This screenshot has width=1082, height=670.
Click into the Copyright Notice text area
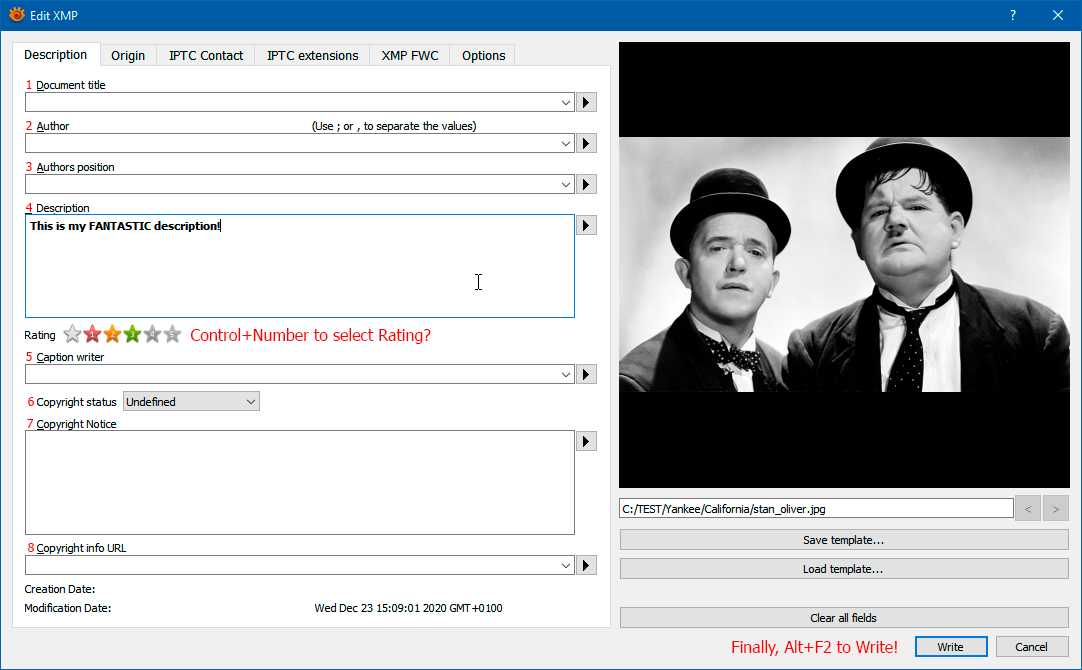point(299,482)
